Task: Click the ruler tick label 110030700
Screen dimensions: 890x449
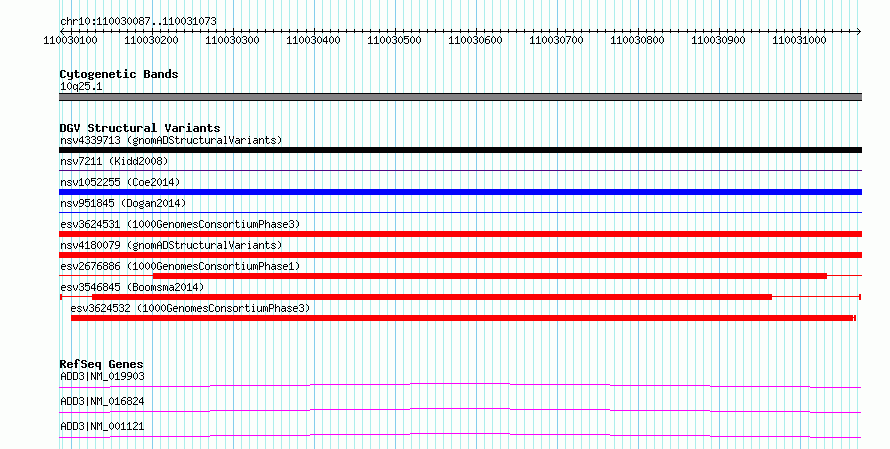Action: (556, 40)
